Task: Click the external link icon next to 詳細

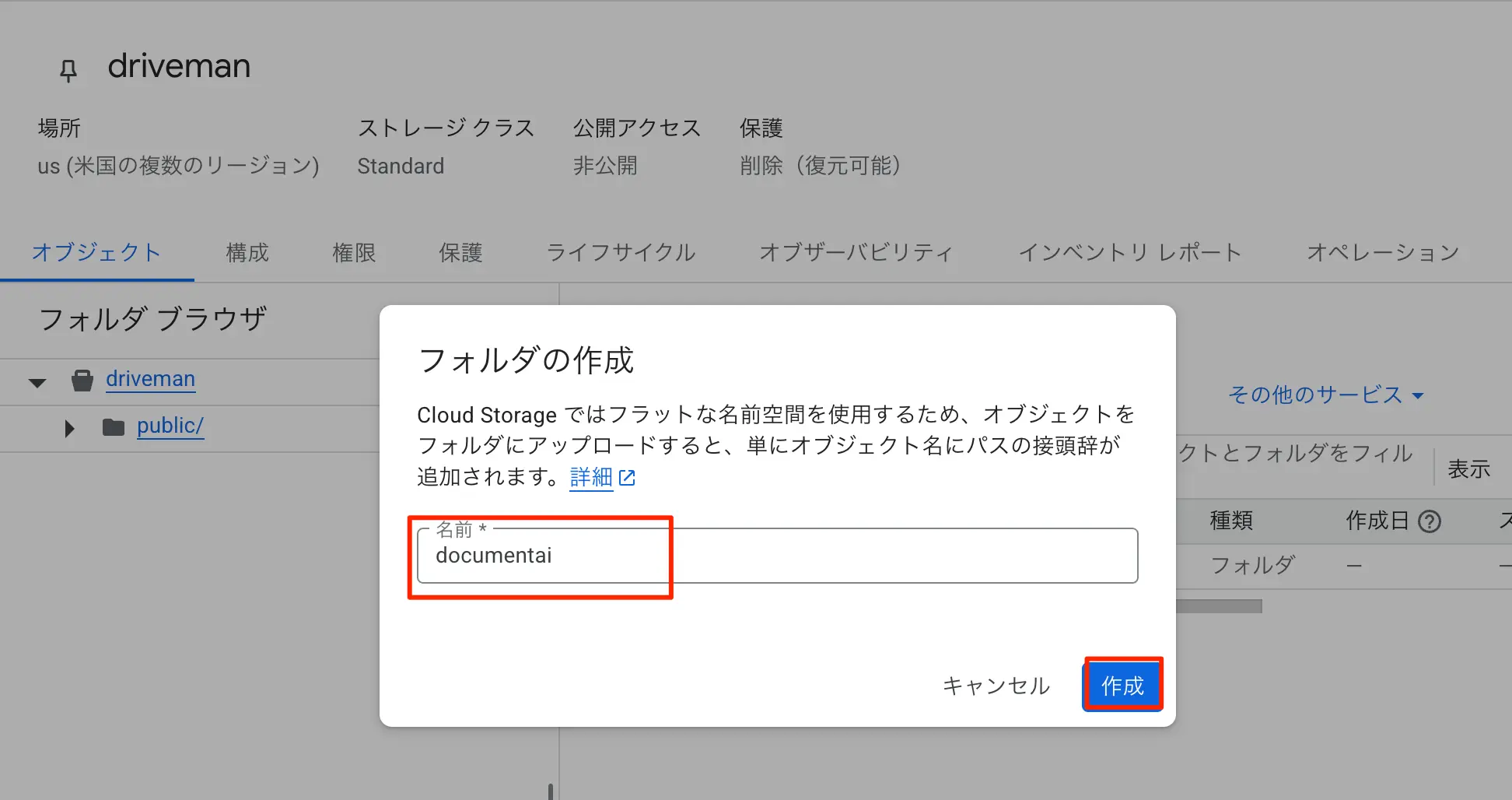Action: [627, 478]
